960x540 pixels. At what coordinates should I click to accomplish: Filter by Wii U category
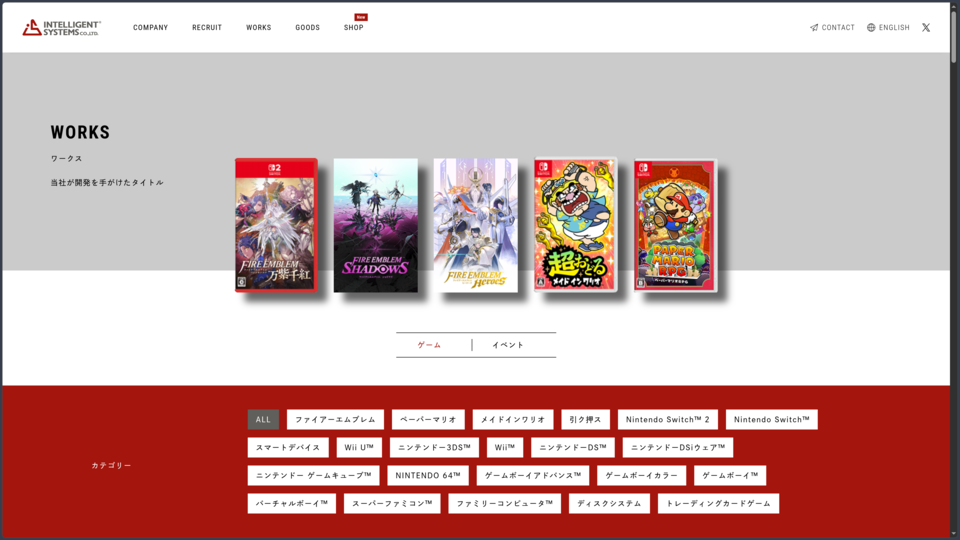tap(359, 448)
